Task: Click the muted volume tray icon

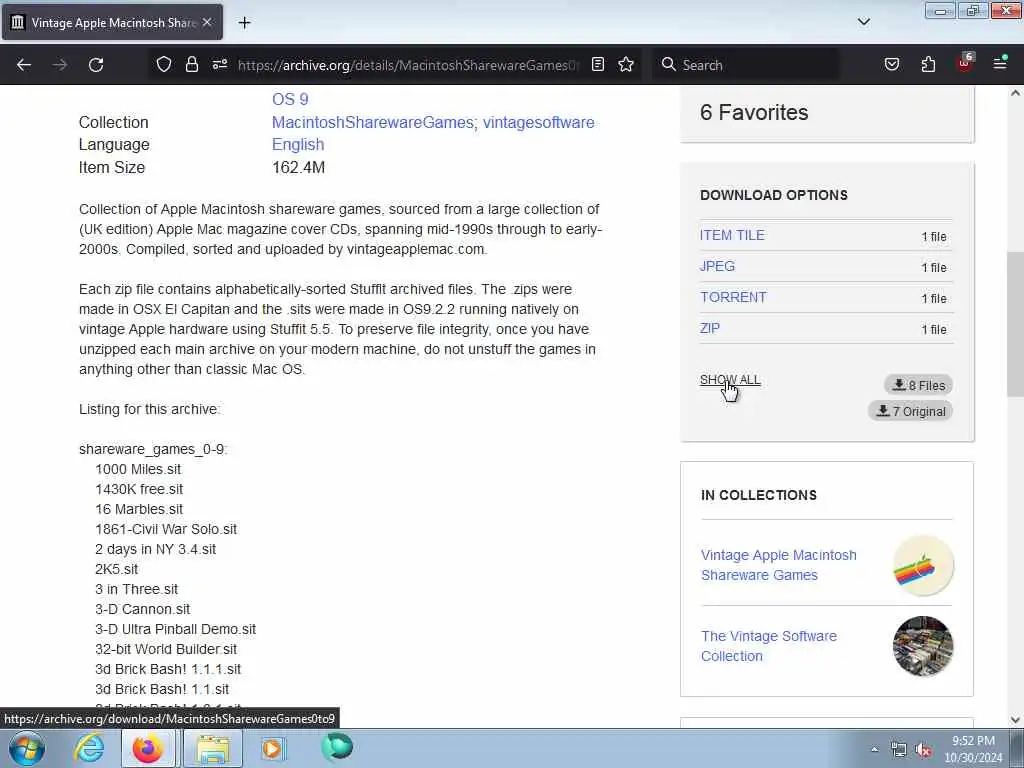Action: pos(923,749)
